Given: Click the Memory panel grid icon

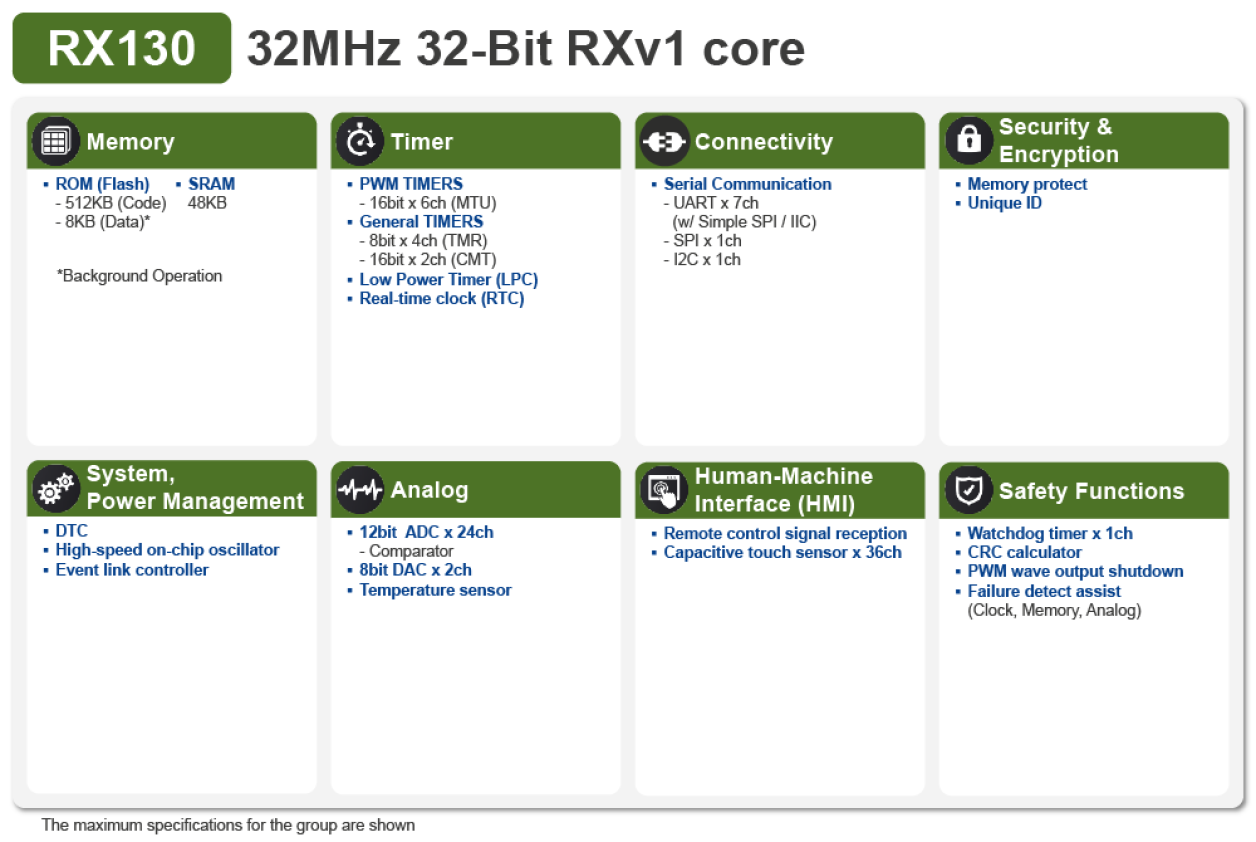Looking at the screenshot, I should (55, 140).
